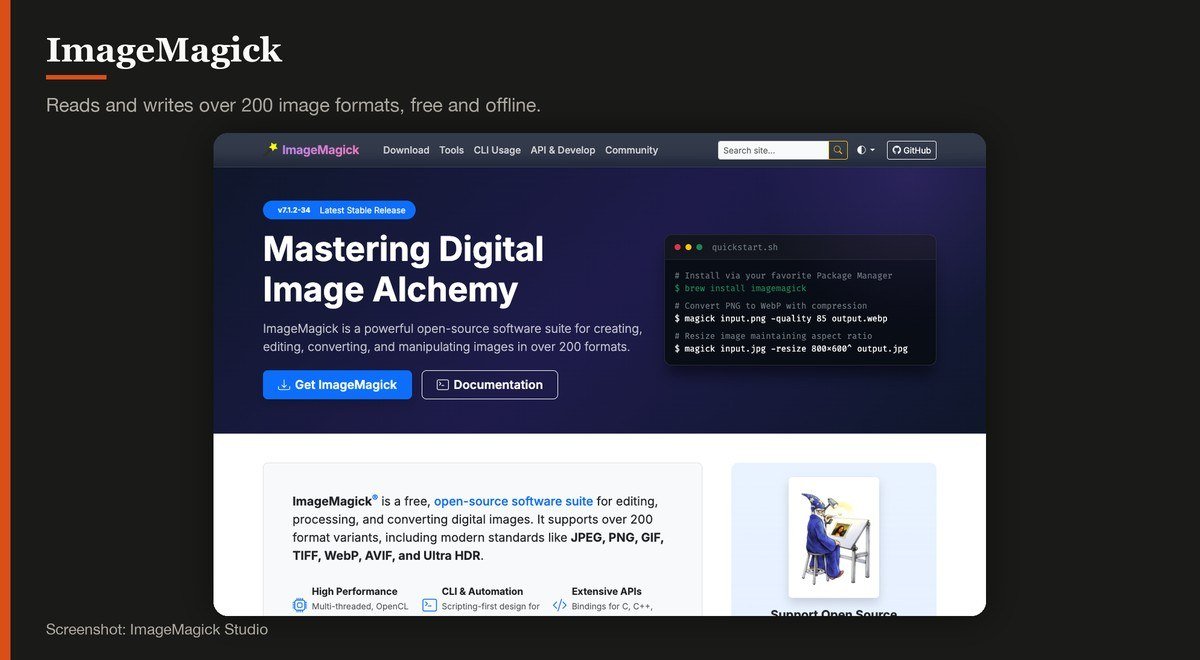Click the 'magick input.jpg -resize 800x600^' line
This screenshot has height=660, width=1200.
[x=791, y=349]
